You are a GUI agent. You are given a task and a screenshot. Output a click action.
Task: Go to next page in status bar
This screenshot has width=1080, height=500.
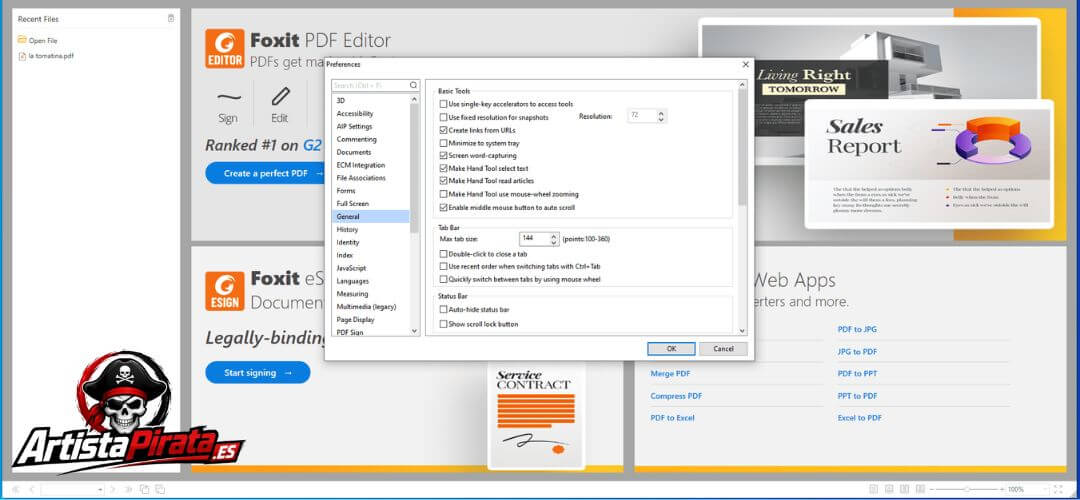[112, 490]
